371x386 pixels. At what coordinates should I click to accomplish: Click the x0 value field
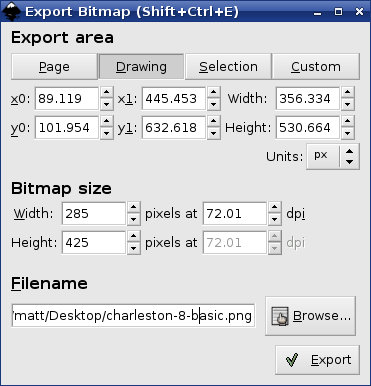(x=67, y=99)
